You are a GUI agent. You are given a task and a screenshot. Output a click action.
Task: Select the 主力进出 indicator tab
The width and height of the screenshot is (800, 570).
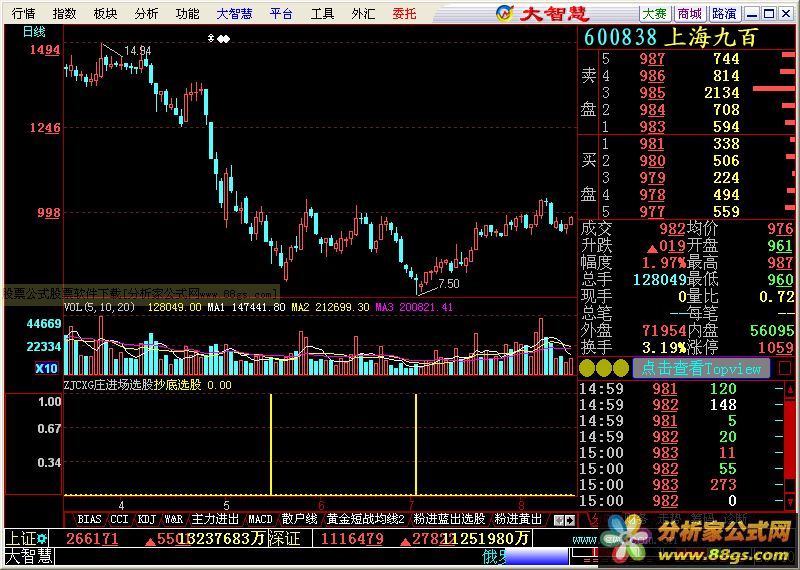[x=215, y=519]
